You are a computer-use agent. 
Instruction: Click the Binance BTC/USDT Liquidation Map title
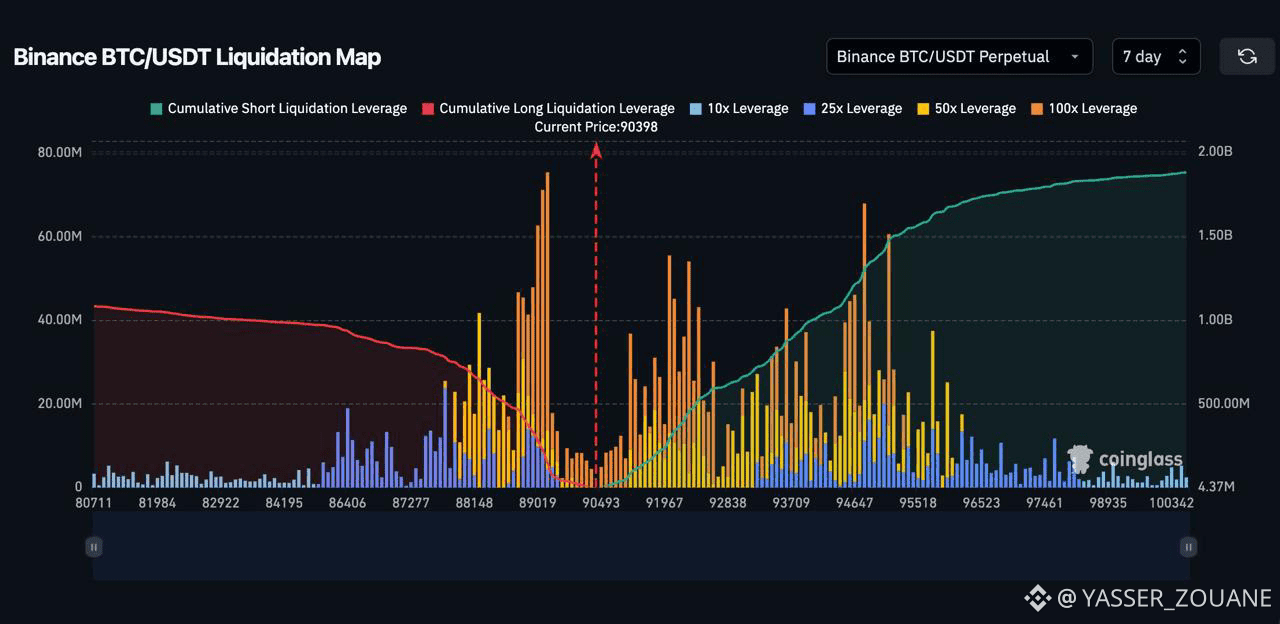[197, 57]
